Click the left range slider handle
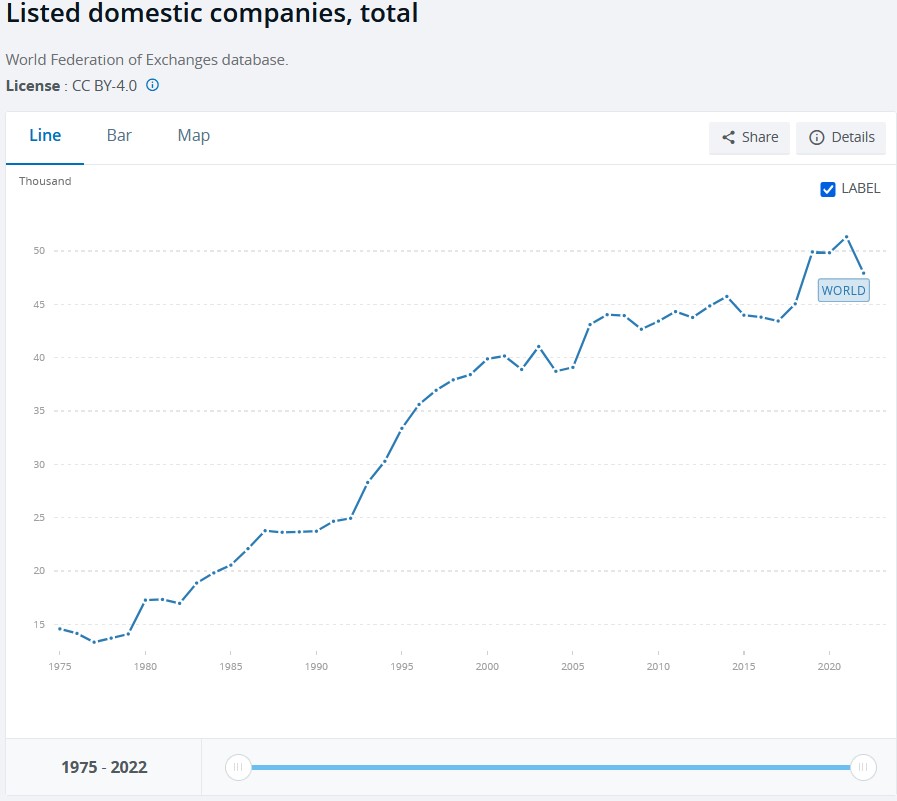 tap(238, 767)
